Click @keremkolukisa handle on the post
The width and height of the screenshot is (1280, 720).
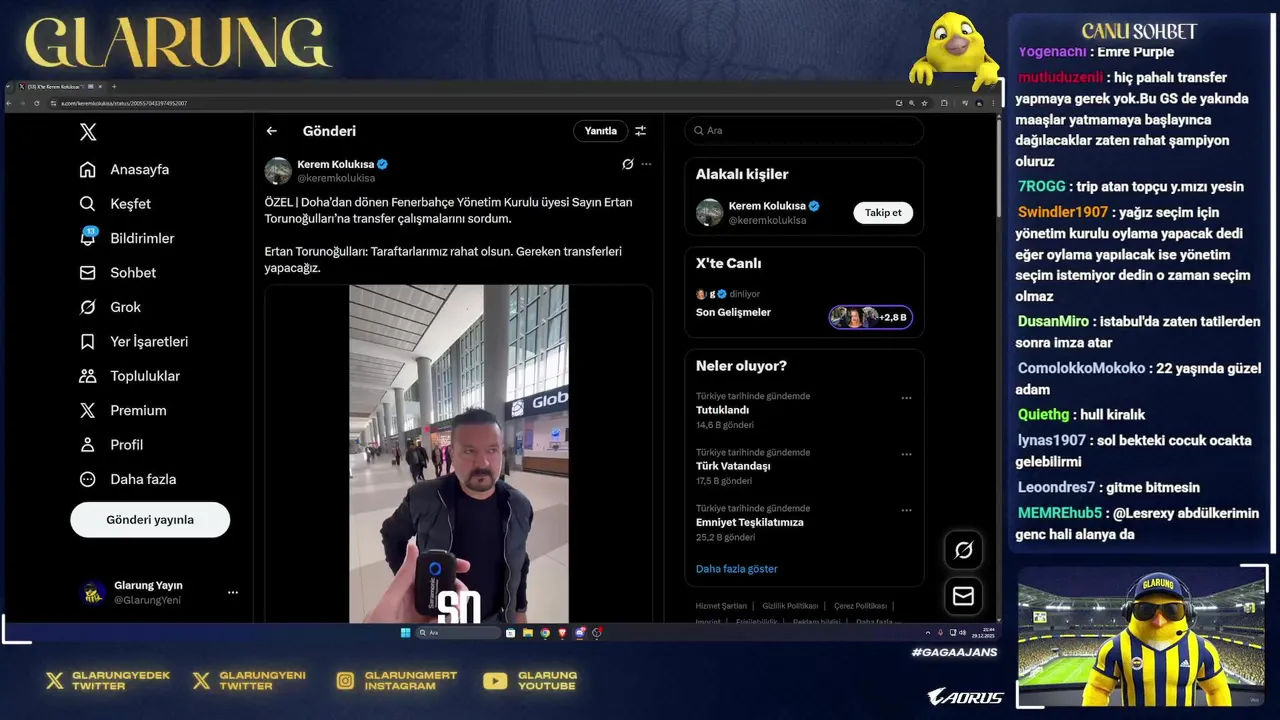(x=336, y=178)
